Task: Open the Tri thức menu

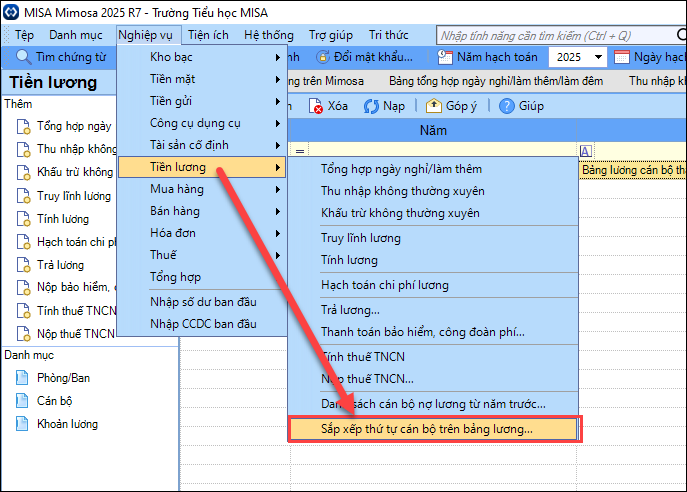Action: tap(389, 35)
